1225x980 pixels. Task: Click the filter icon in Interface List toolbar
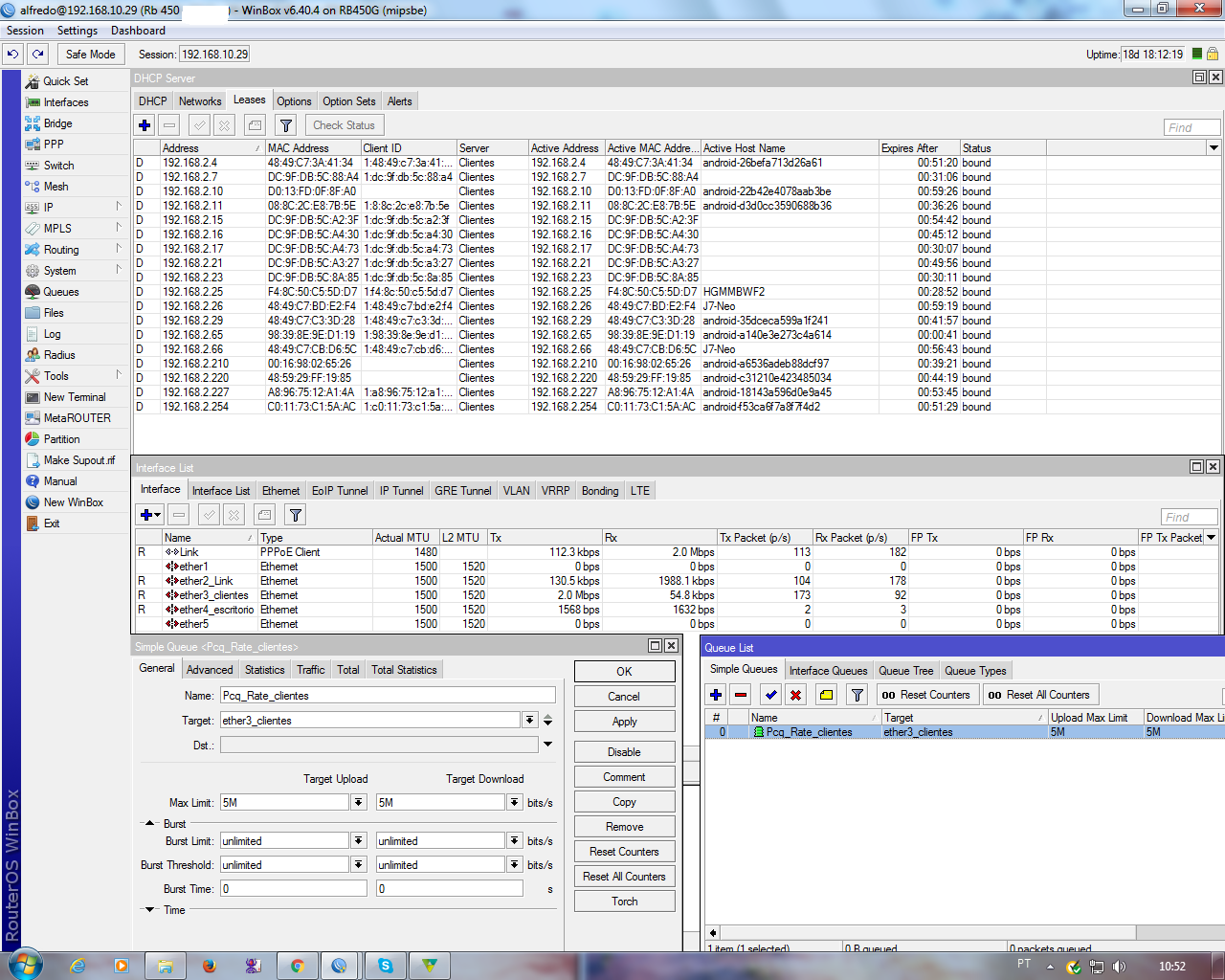pyautogui.click(x=296, y=515)
